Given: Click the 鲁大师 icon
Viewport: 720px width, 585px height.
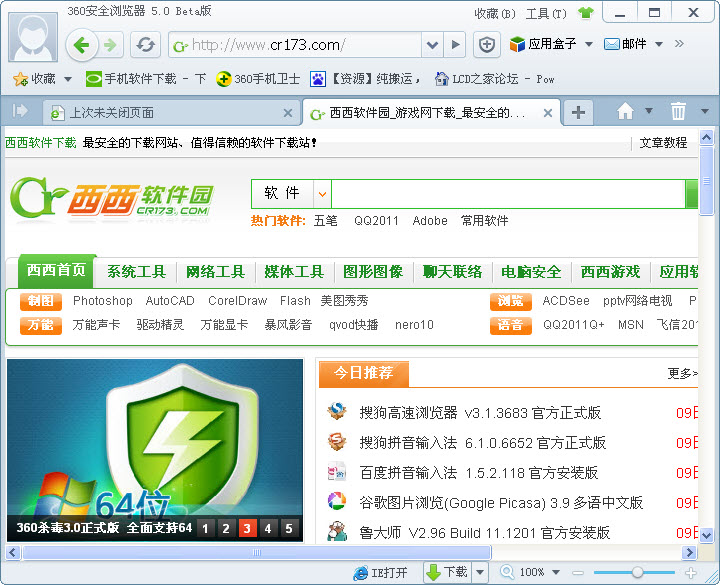Looking at the screenshot, I should (x=337, y=532).
